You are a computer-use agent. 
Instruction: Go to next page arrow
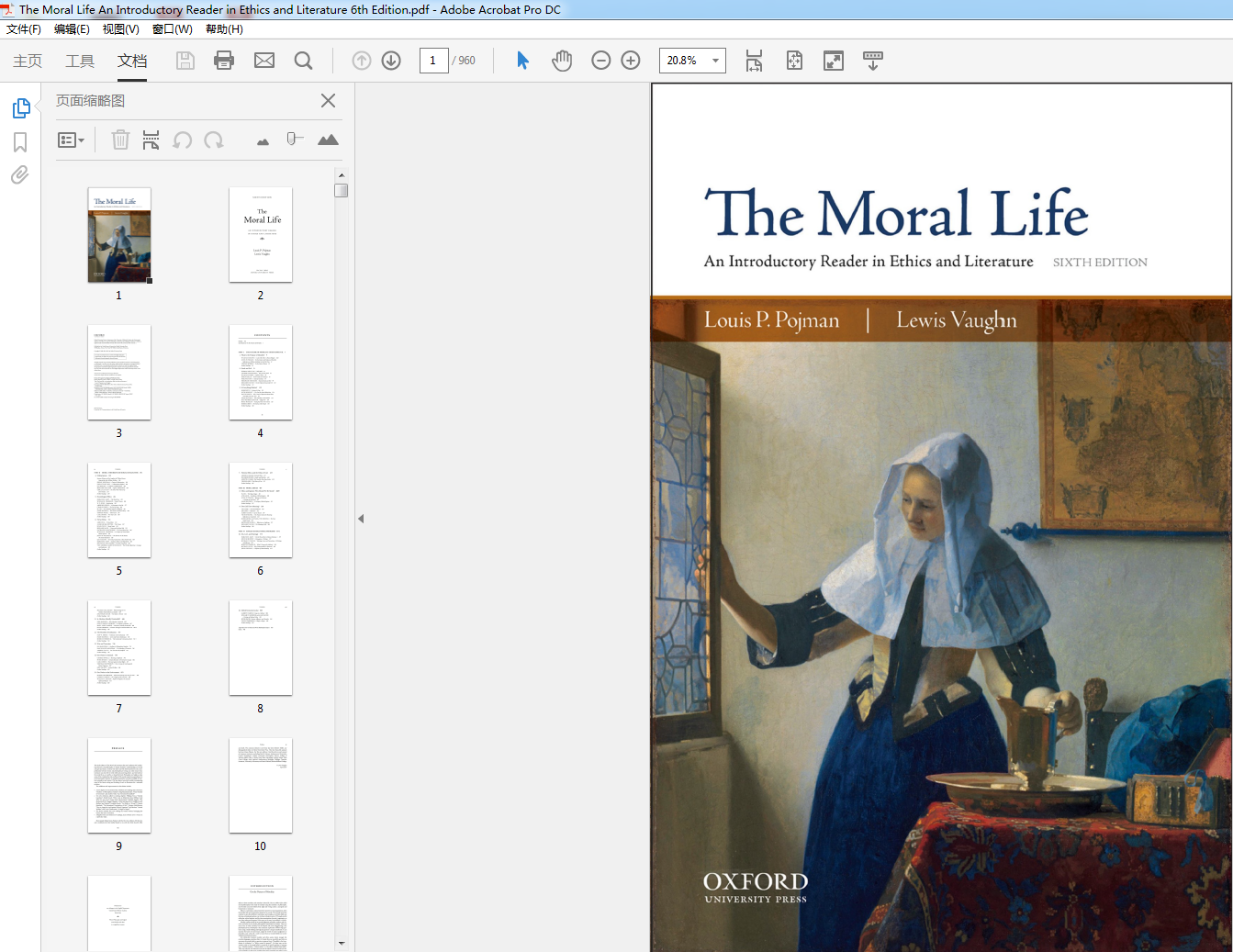coord(391,61)
